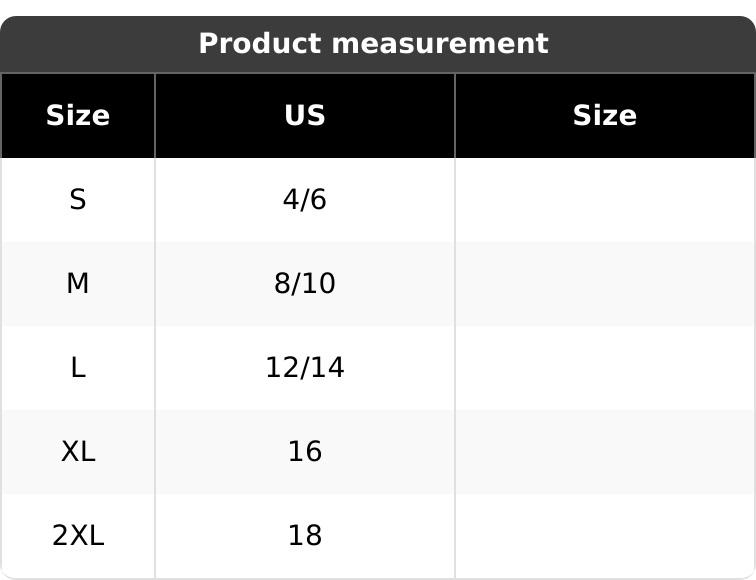Click the US column header
Screen dimensions: 756x580
coord(305,116)
